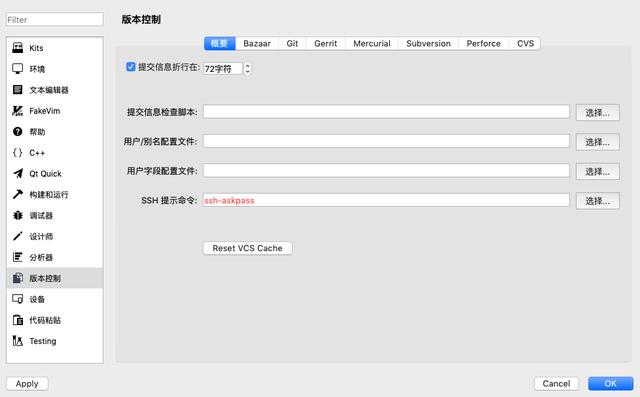Click the Reset VCS Cache button
640x397 pixels.
[247, 248]
